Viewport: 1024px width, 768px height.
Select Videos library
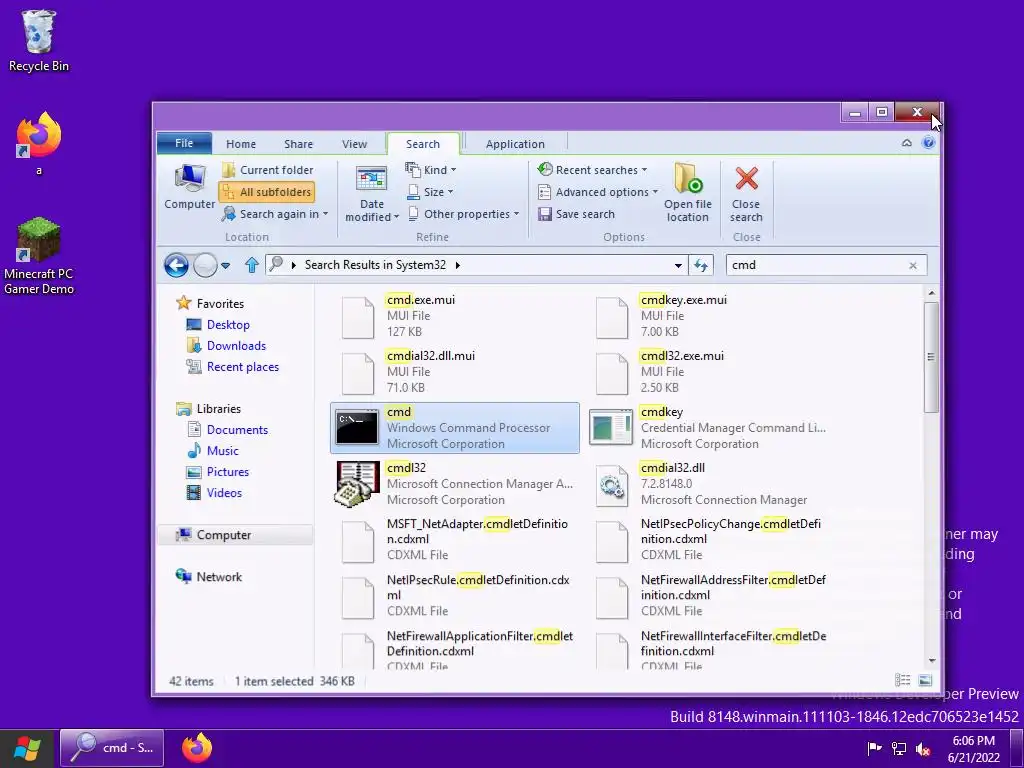tap(224, 492)
